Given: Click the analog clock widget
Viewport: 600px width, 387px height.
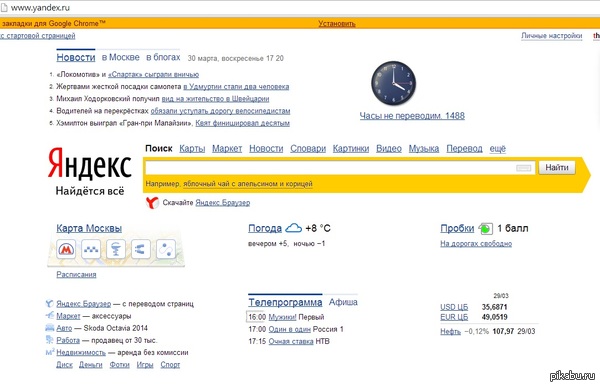Looking at the screenshot, I should point(394,83).
